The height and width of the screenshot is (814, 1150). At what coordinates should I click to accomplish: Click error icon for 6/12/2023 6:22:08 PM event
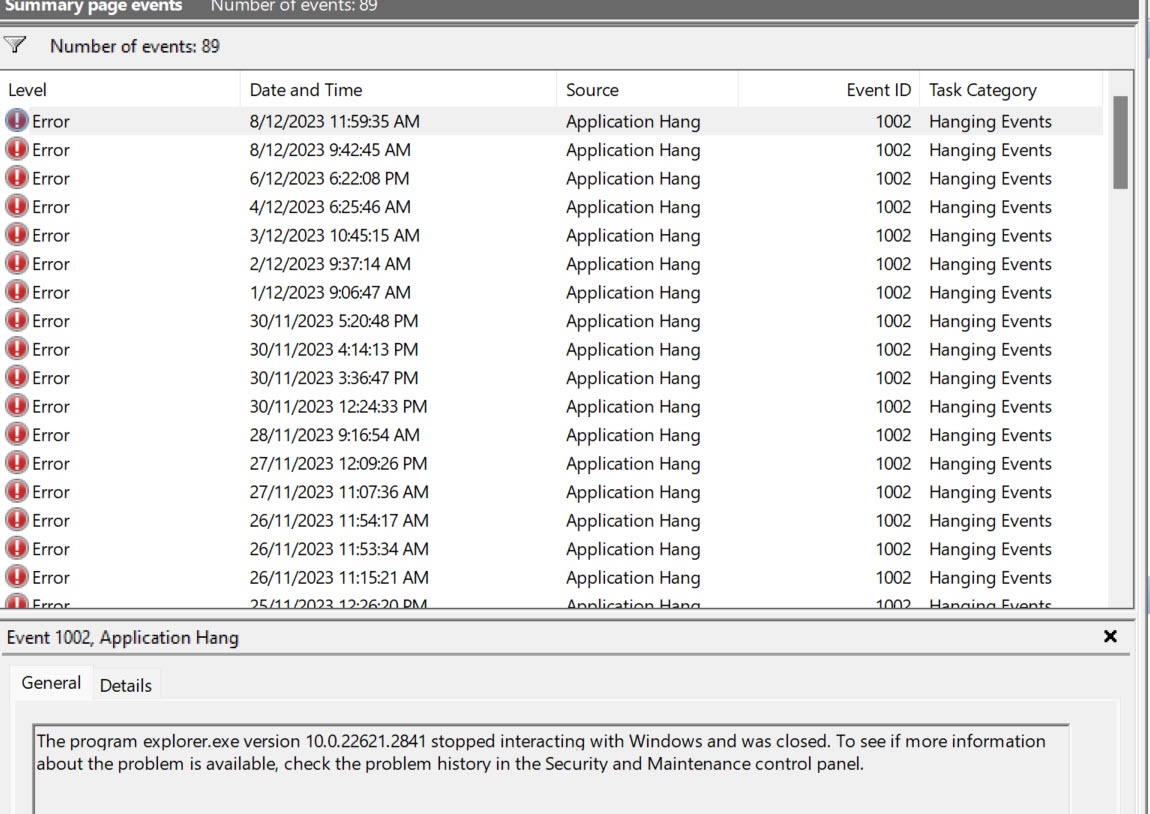point(16,177)
